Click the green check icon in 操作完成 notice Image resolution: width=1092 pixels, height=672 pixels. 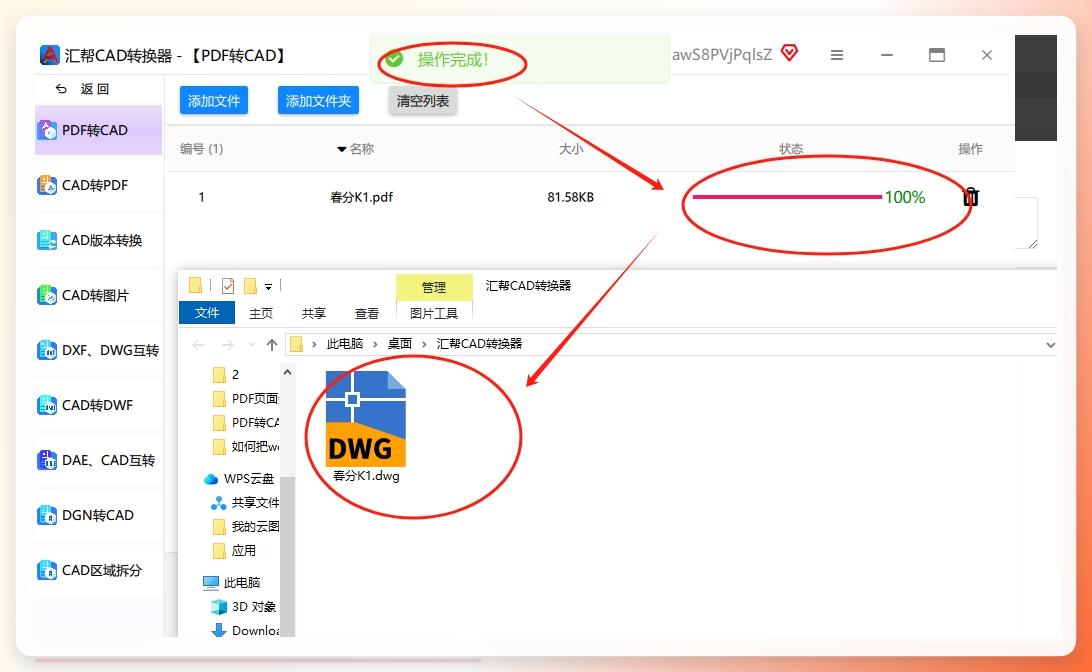point(394,59)
